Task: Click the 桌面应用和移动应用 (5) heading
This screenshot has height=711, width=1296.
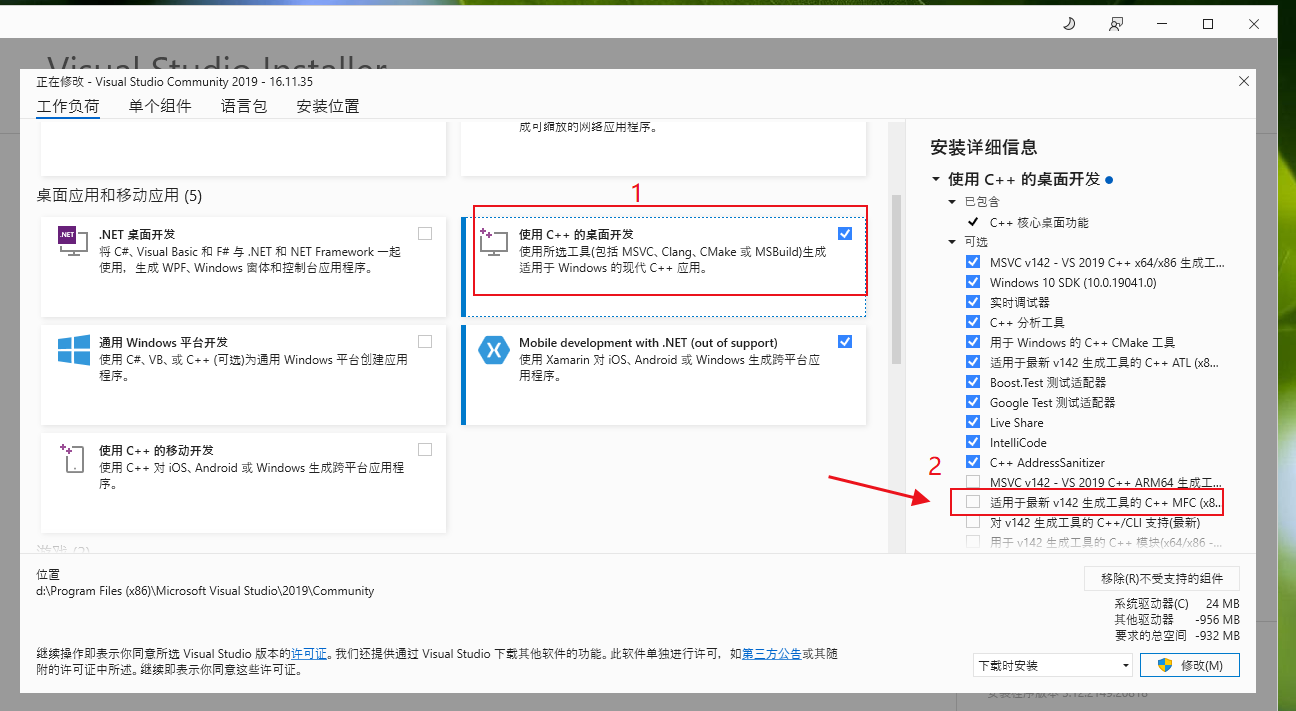Action: (119, 195)
